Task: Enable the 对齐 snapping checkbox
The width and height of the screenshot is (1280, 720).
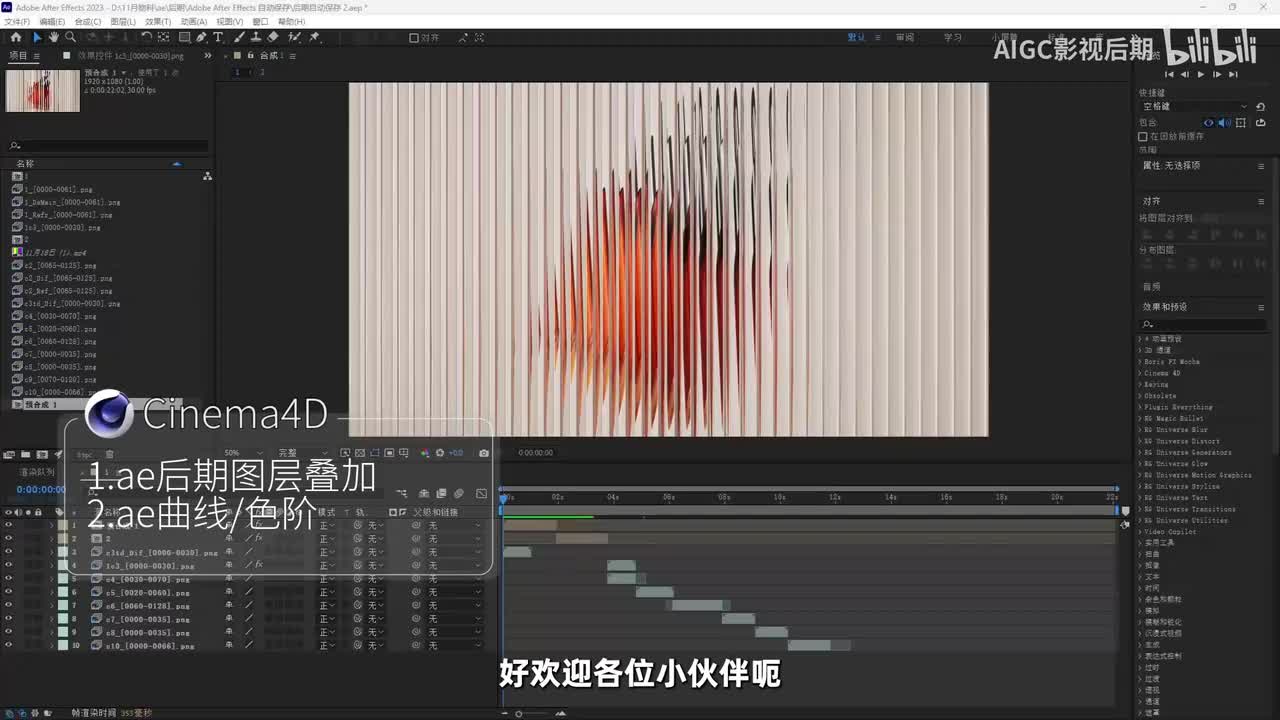Action: point(414,38)
